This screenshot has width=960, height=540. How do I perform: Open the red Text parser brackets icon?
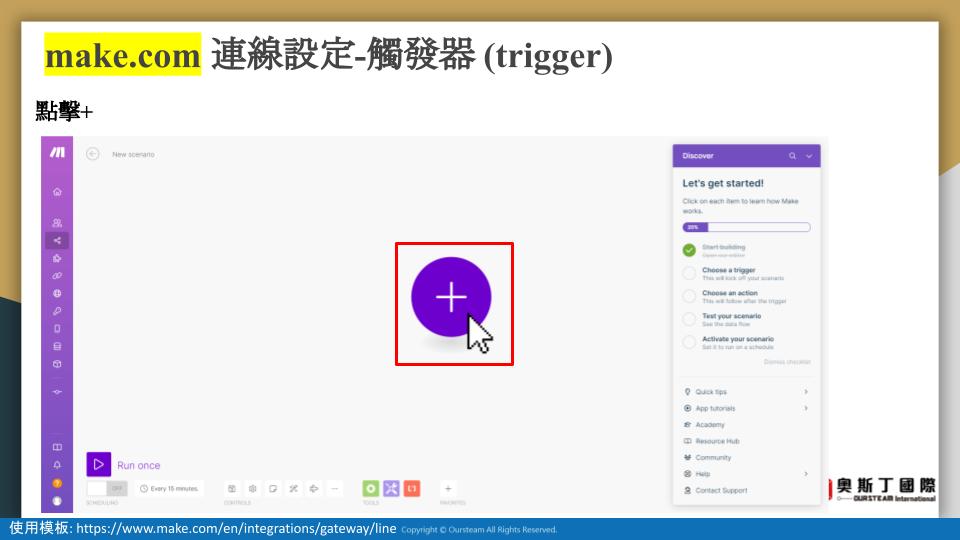click(412, 488)
